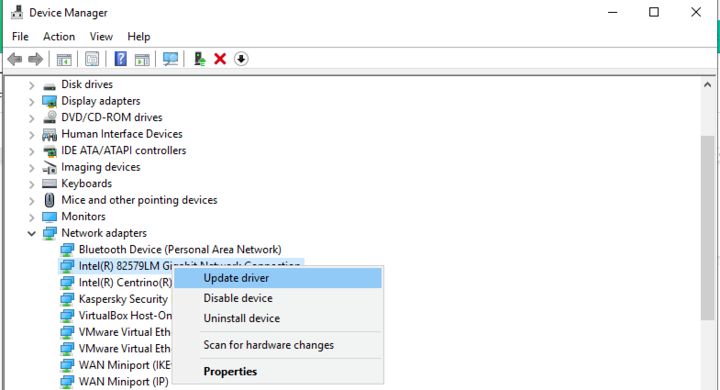
Task: Open the File menu
Action: click(20, 36)
